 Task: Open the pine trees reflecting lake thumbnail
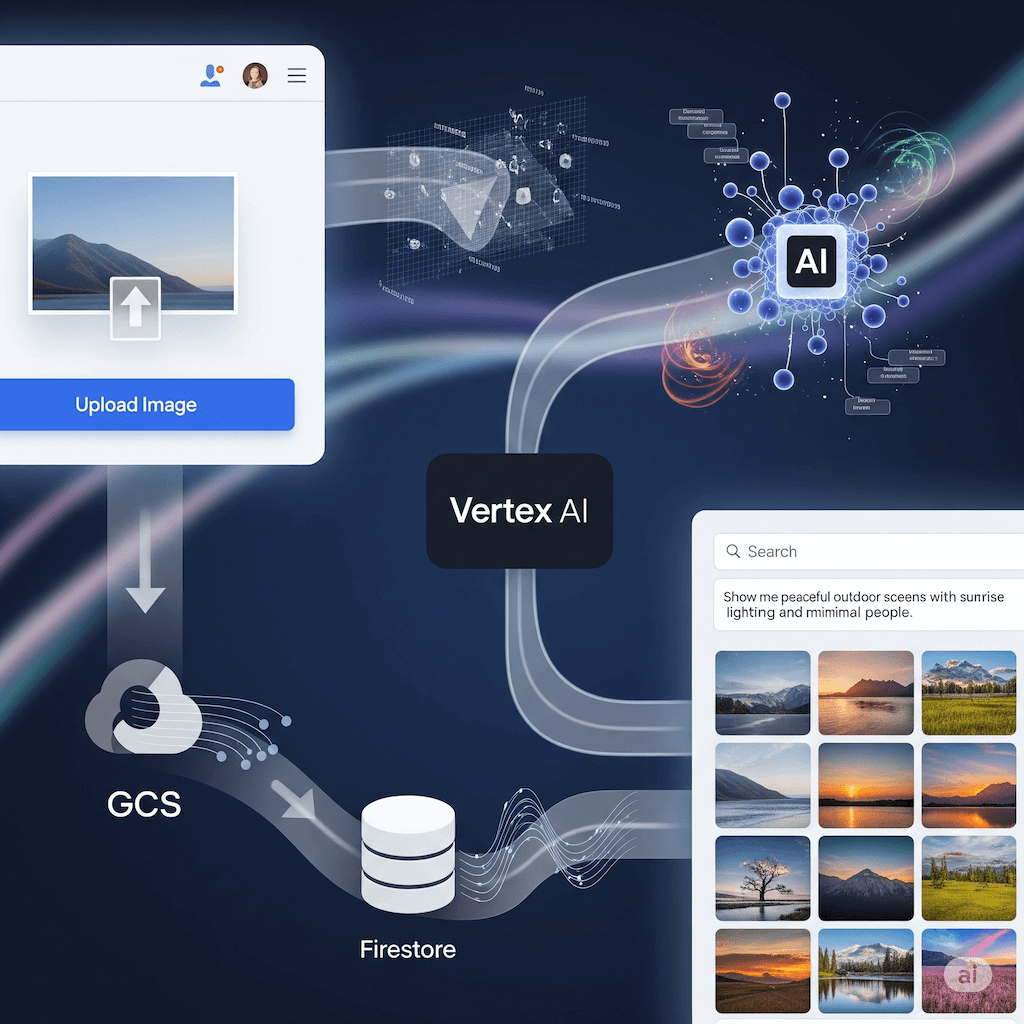pyautogui.click(x=866, y=971)
